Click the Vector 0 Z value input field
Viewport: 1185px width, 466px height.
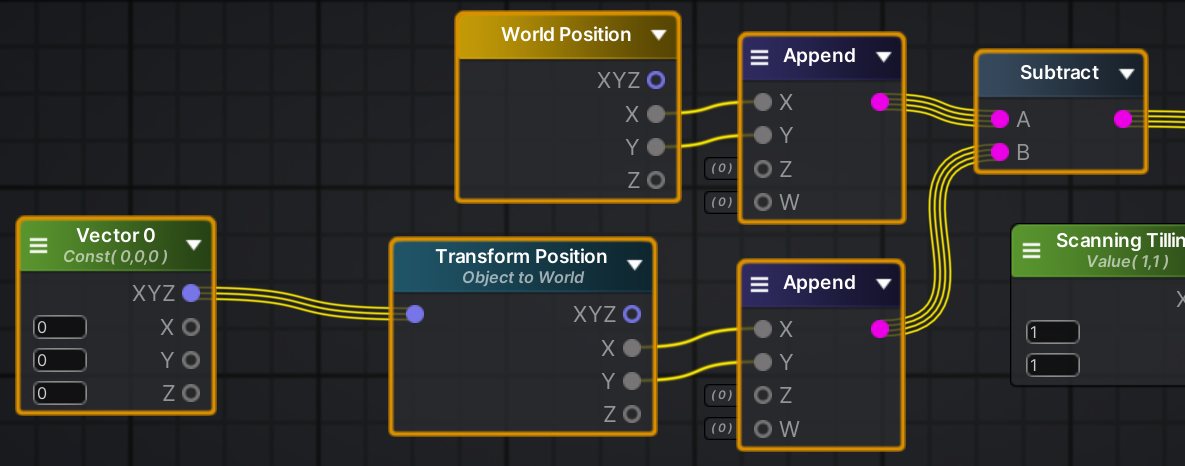[x=60, y=393]
